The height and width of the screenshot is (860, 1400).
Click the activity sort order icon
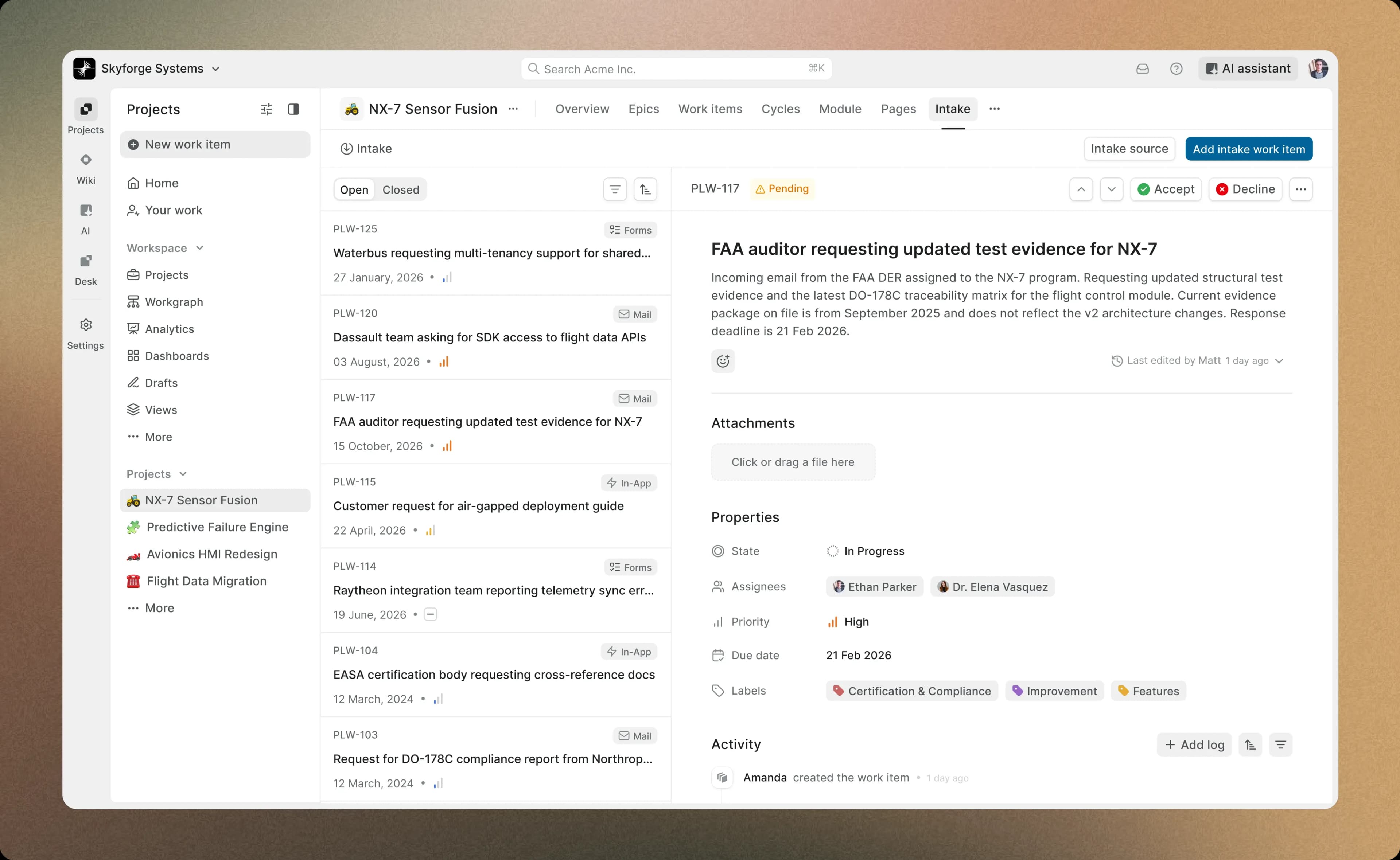point(1250,744)
